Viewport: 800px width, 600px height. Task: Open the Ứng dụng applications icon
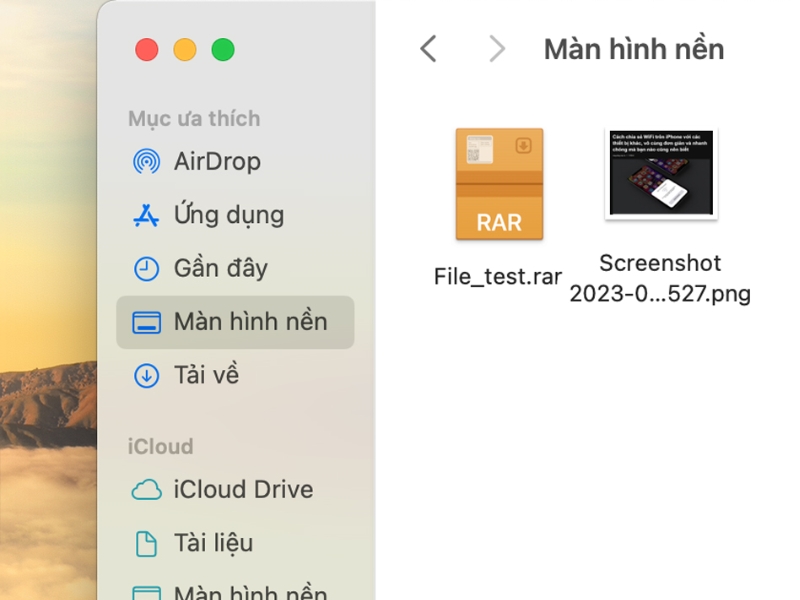tap(146, 215)
